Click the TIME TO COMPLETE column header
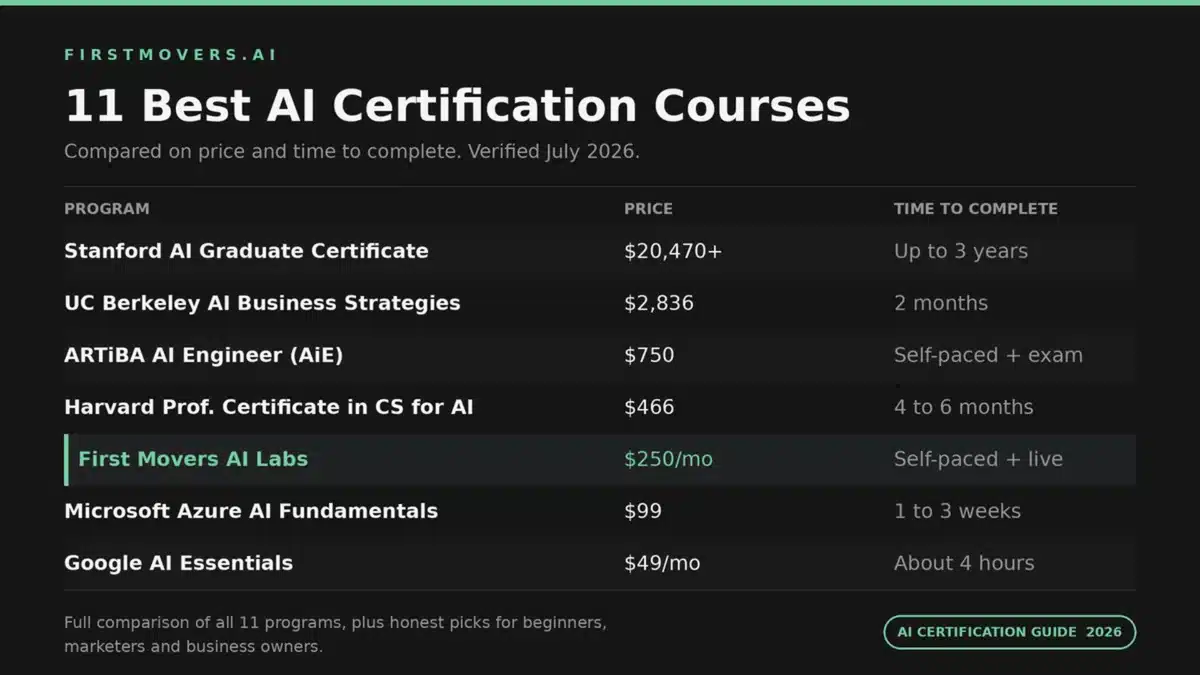The width and height of the screenshot is (1200, 675). 975,209
